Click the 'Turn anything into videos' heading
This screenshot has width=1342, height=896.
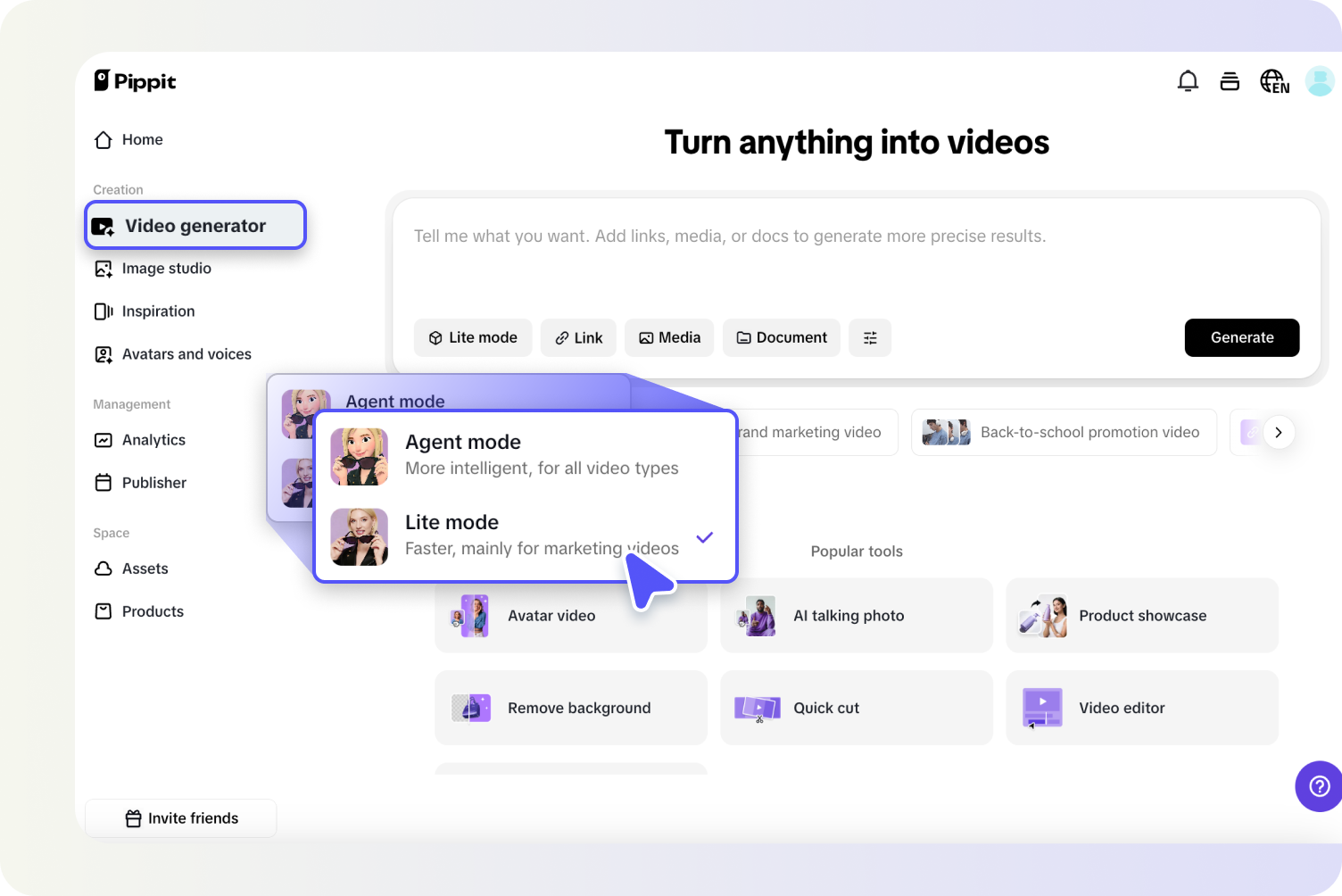click(857, 143)
